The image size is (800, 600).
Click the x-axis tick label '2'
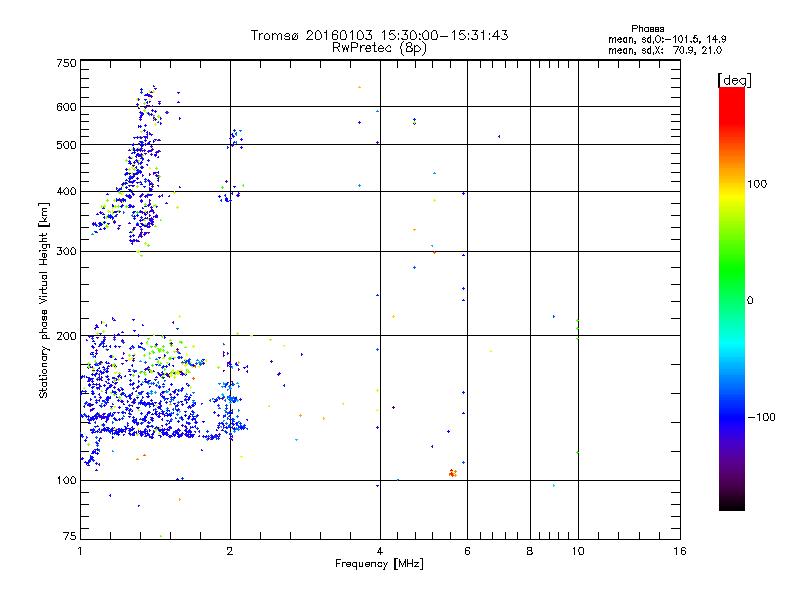click(x=230, y=551)
